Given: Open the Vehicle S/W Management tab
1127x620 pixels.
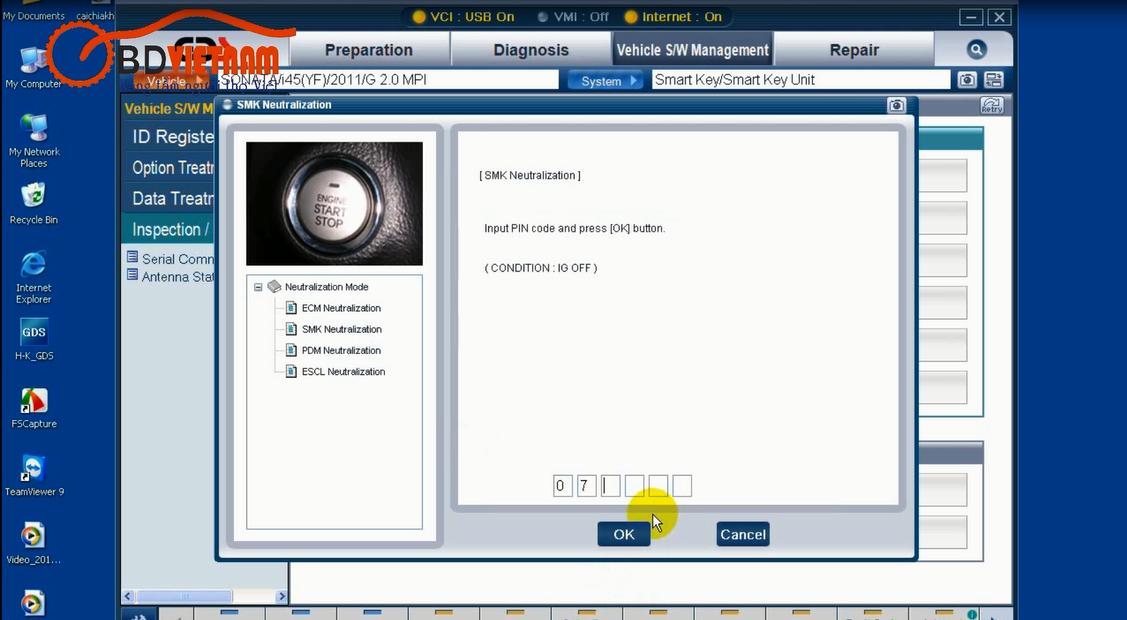Looking at the screenshot, I should pos(692,50).
